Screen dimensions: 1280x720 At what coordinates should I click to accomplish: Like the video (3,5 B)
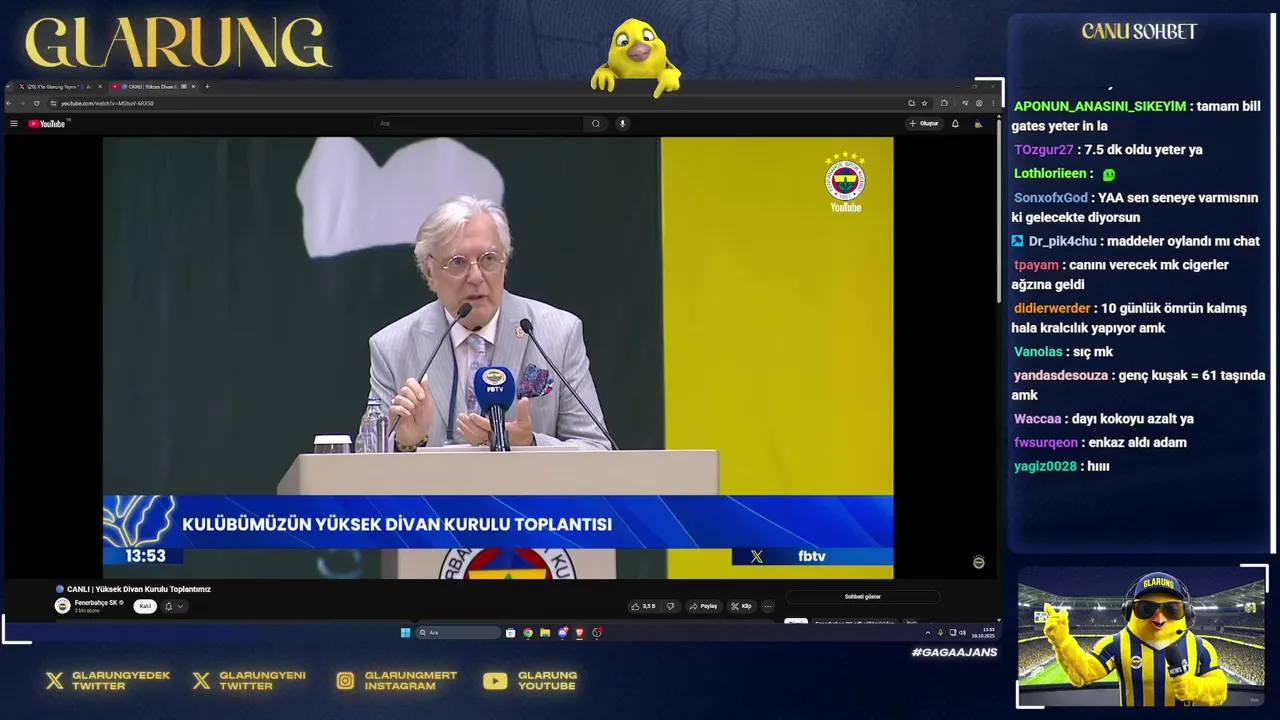642,606
